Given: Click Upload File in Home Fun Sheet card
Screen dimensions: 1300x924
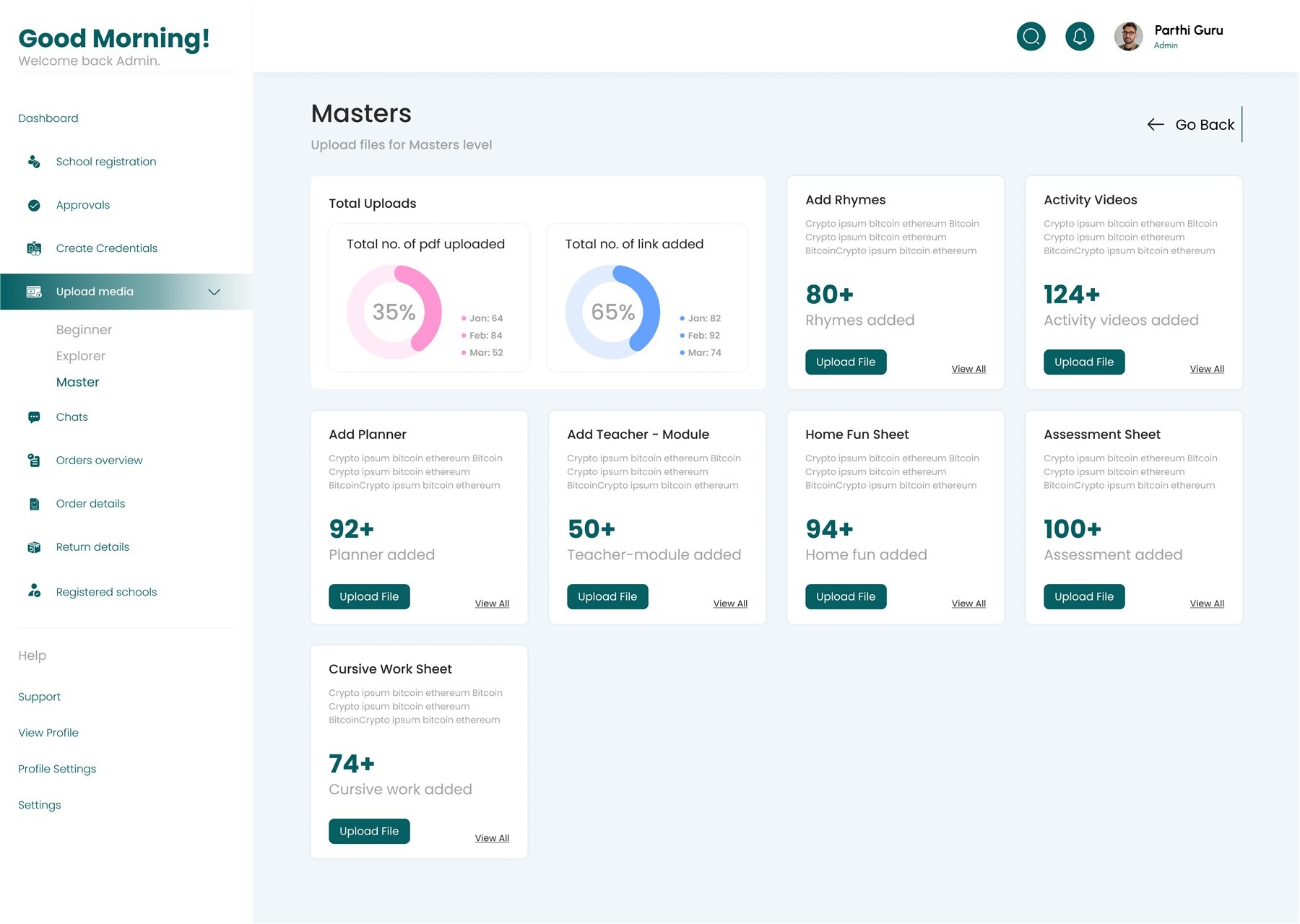Looking at the screenshot, I should point(846,596).
